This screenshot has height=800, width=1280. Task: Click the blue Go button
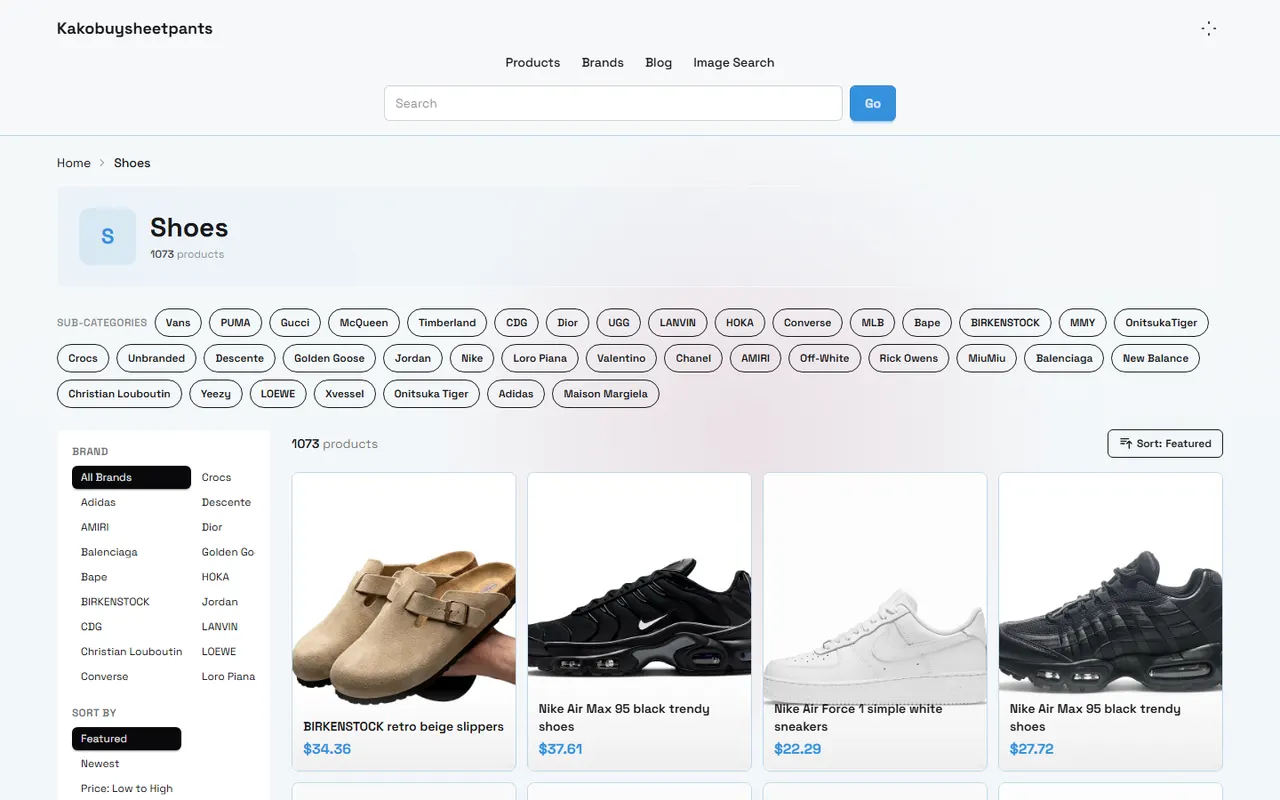pyautogui.click(x=873, y=103)
